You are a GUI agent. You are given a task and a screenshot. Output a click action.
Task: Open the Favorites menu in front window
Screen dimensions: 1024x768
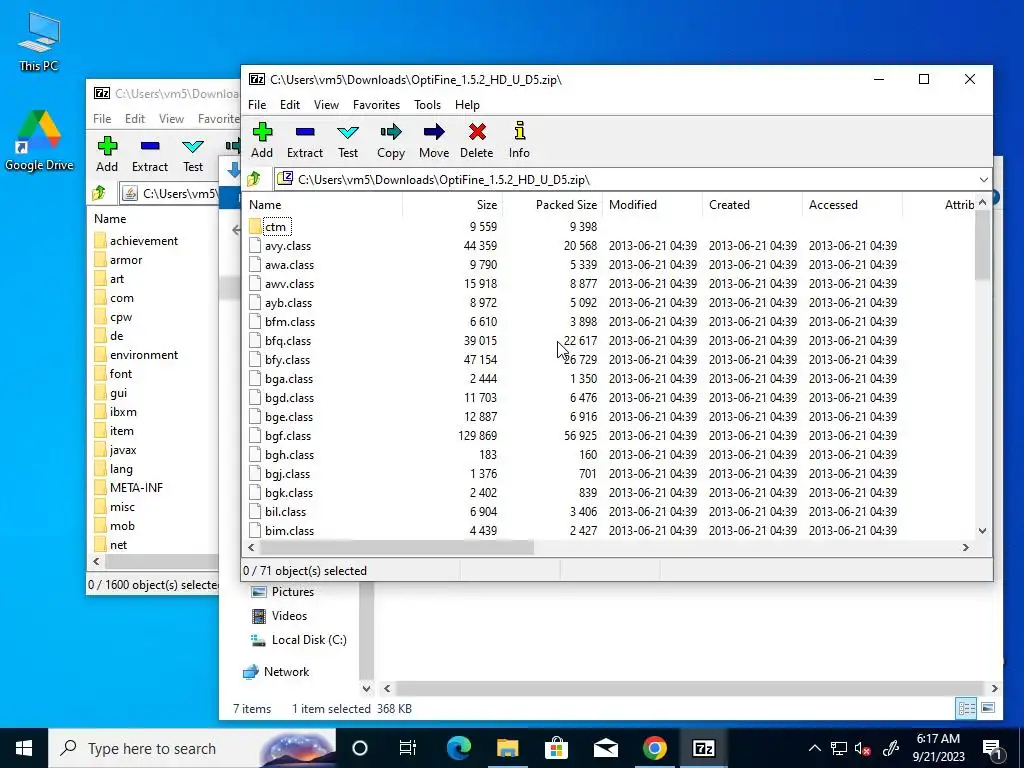(x=376, y=104)
